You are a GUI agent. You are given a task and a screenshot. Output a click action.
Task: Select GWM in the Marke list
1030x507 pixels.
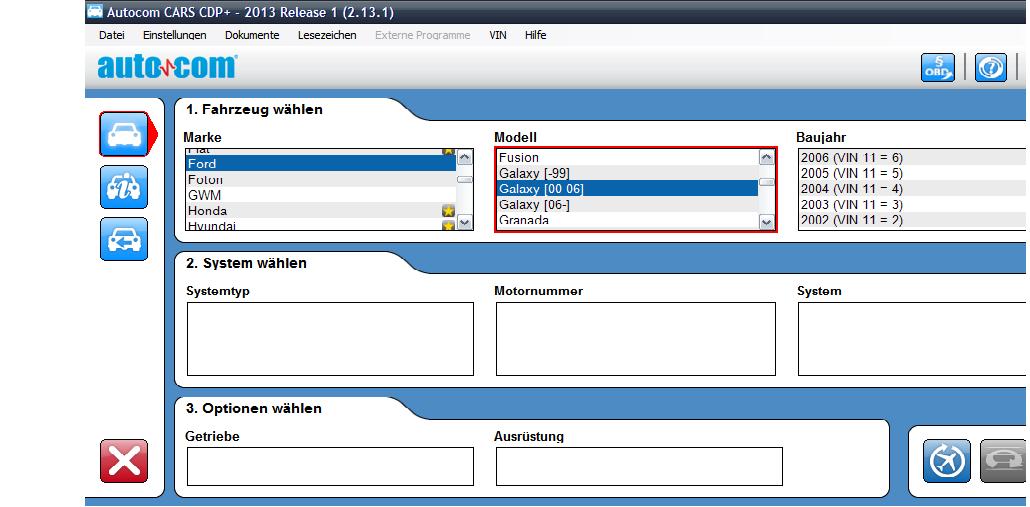click(x=321, y=195)
